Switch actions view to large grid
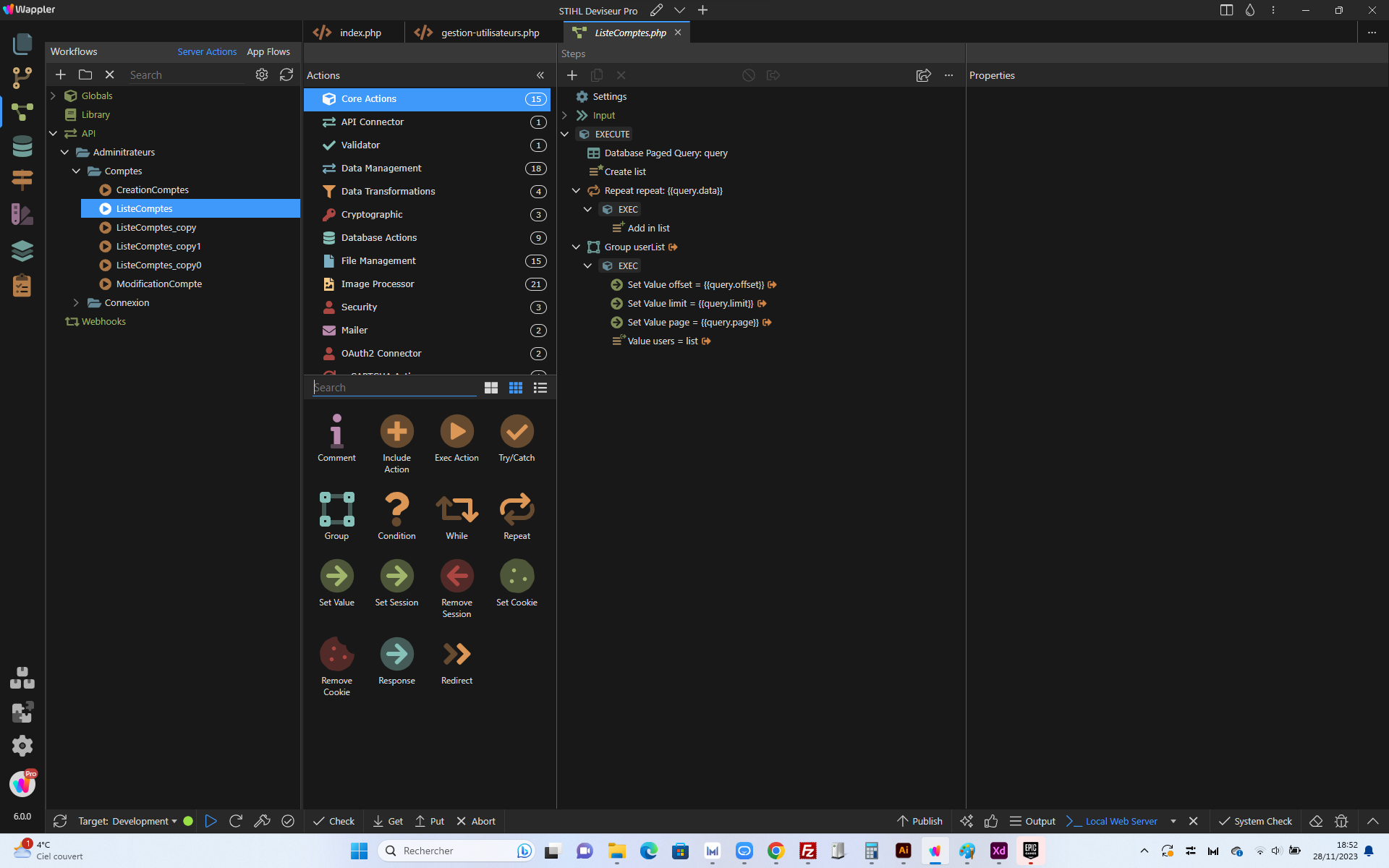 pos(491,388)
